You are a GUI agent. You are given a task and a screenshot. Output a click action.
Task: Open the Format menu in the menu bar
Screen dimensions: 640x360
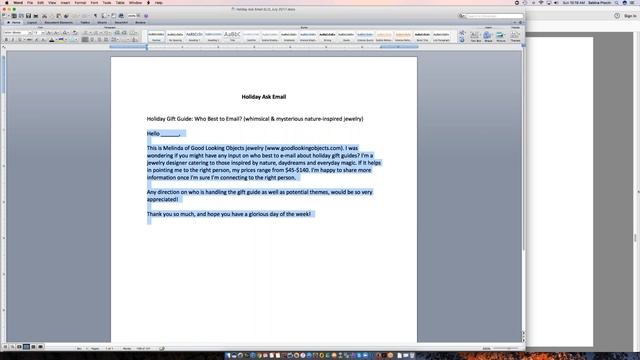pos(80,2)
